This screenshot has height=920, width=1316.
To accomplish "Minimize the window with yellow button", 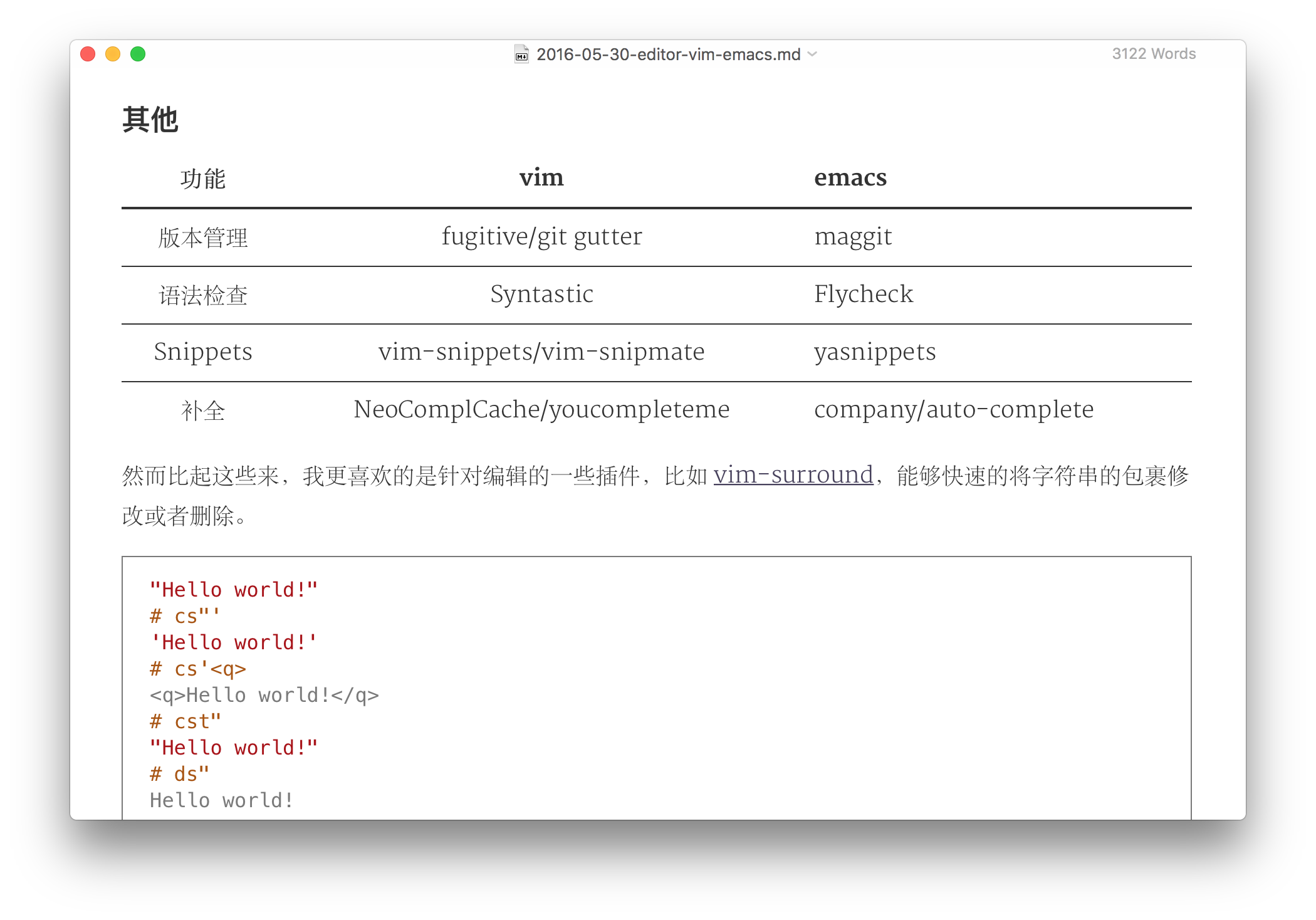I will coord(113,55).
